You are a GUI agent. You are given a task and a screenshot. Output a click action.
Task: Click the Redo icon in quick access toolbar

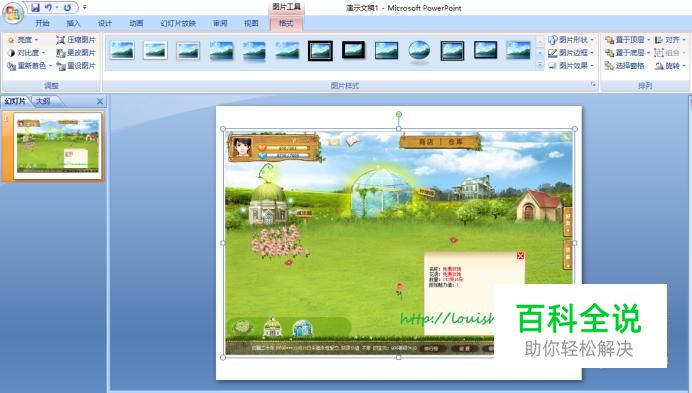[x=67, y=8]
